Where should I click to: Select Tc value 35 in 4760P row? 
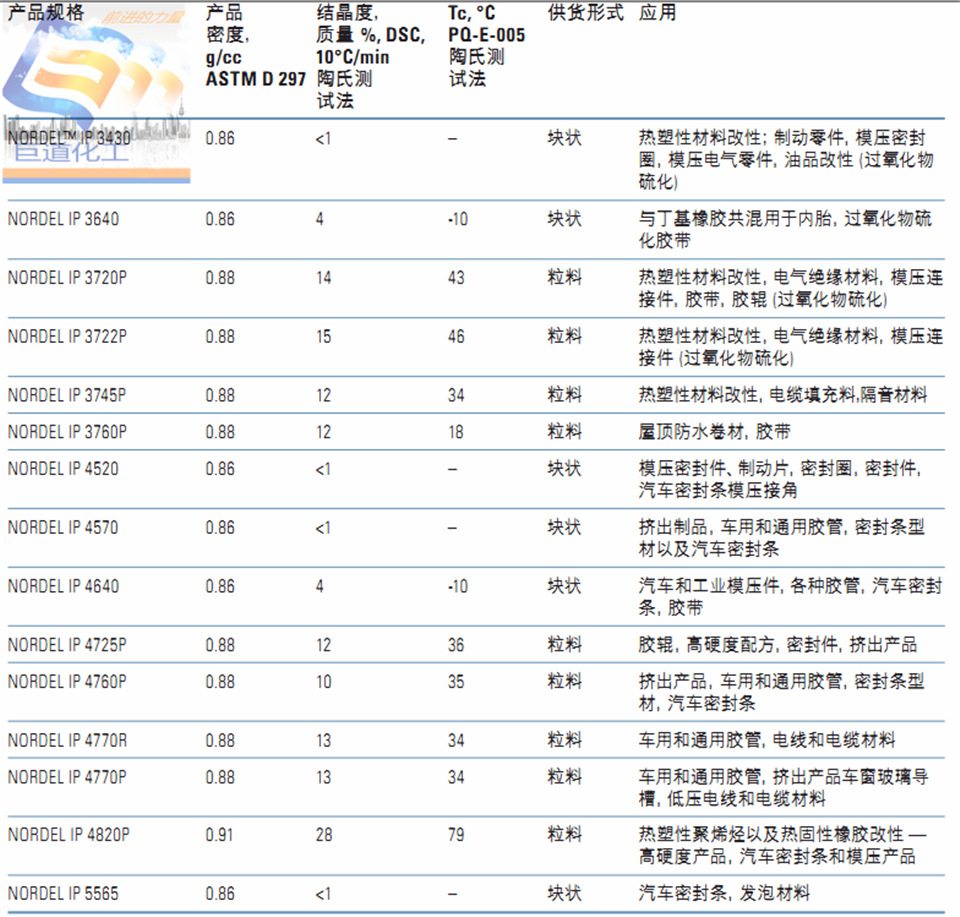(x=456, y=682)
